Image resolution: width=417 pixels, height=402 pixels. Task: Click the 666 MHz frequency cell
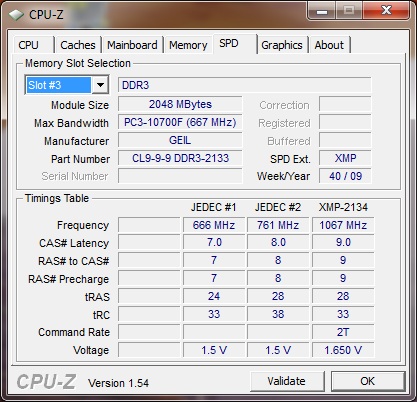tap(214, 225)
